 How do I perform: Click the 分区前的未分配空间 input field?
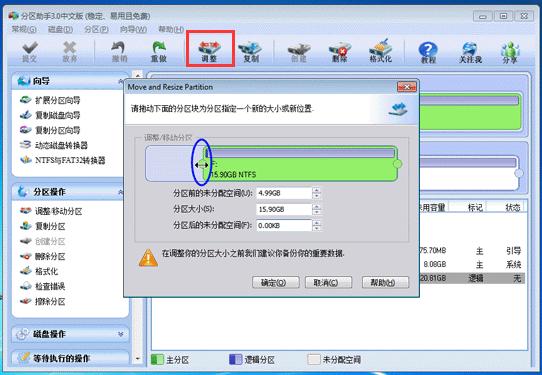pos(284,193)
